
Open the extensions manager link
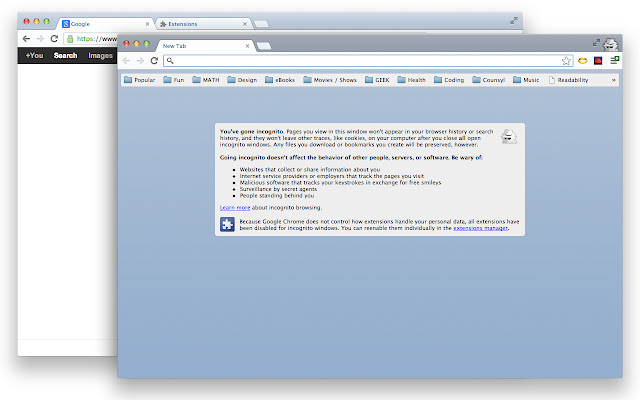coord(480,228)
